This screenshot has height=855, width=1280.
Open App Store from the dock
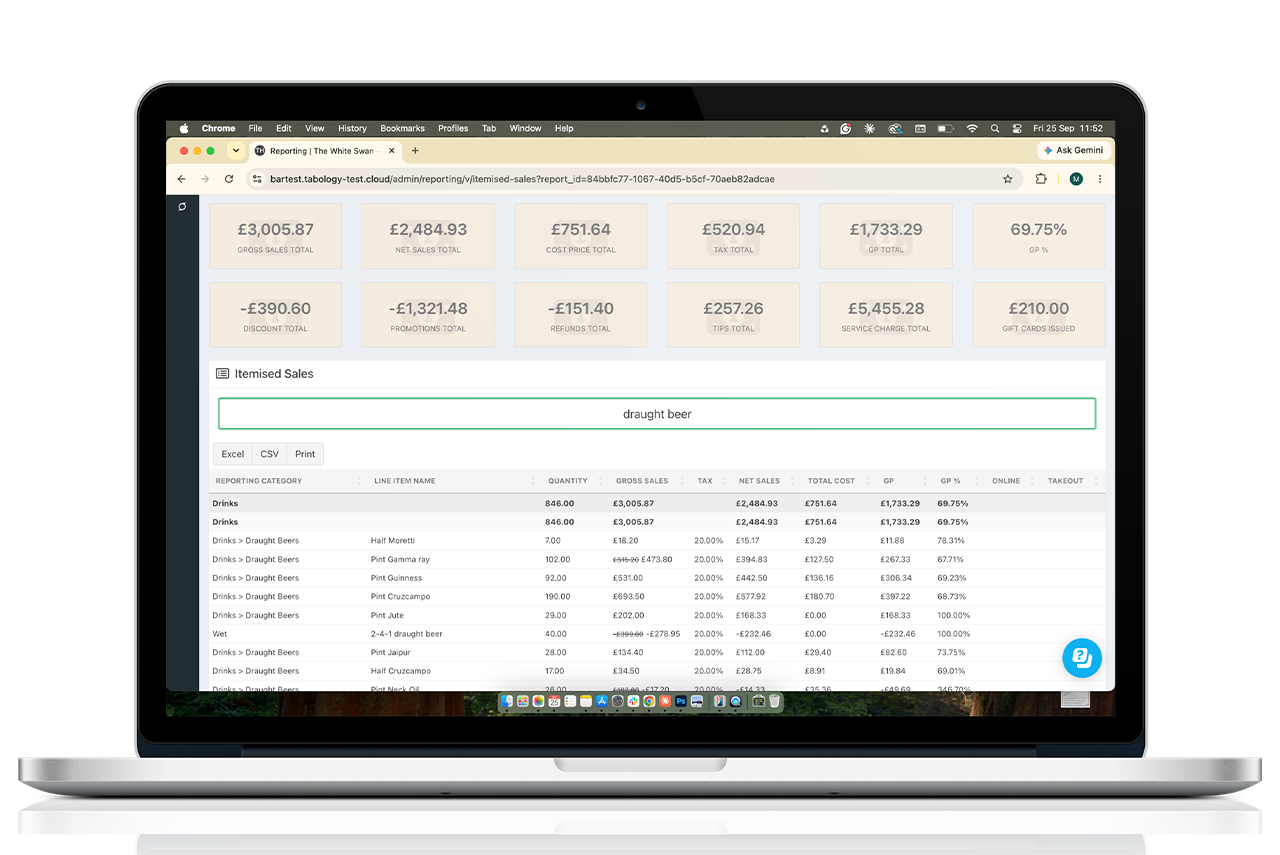click(x=602, y=701)
